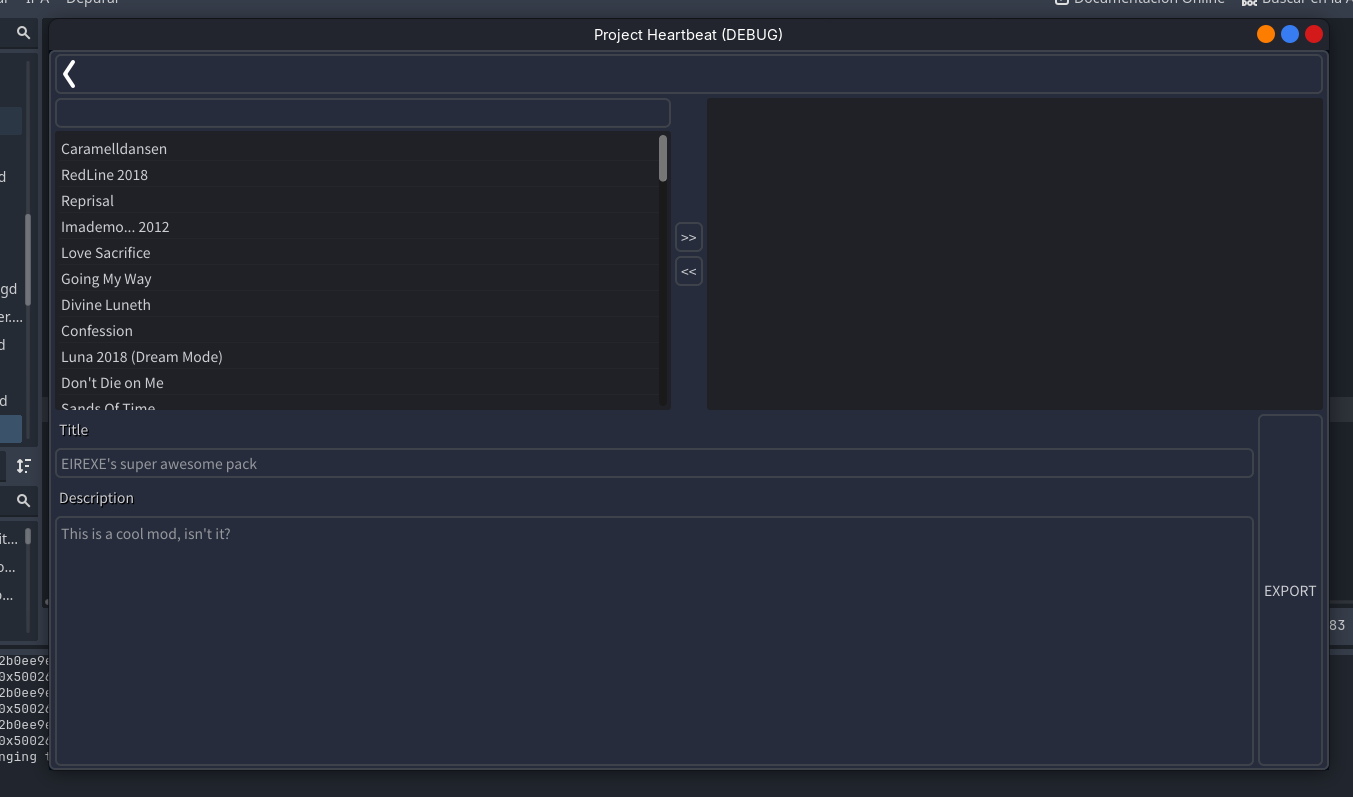Choose Luna 2018 (Dream Mode)
The width and height of the screenshot is (1353, 797).
pos(141,357)
